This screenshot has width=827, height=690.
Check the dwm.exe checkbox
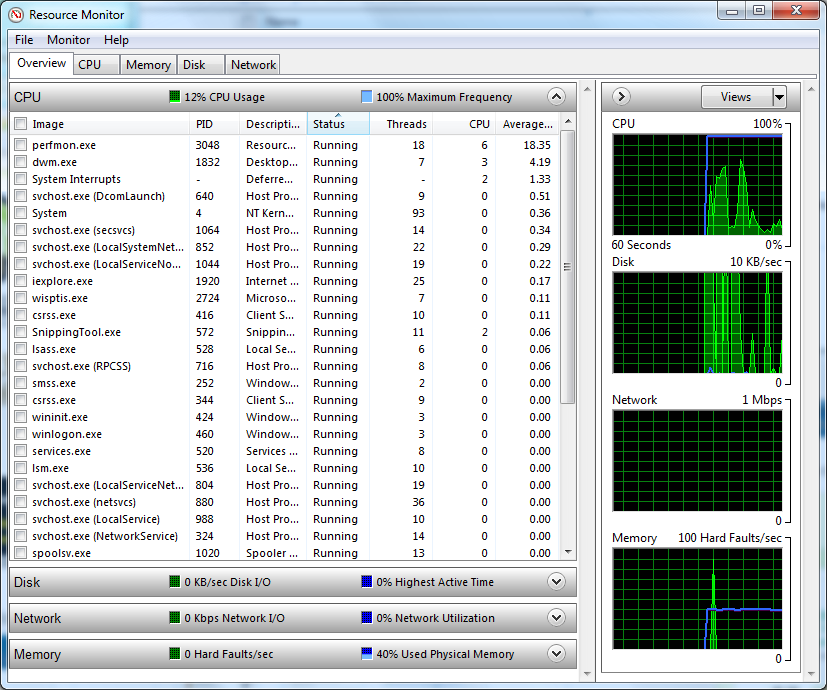click(21, 161)
